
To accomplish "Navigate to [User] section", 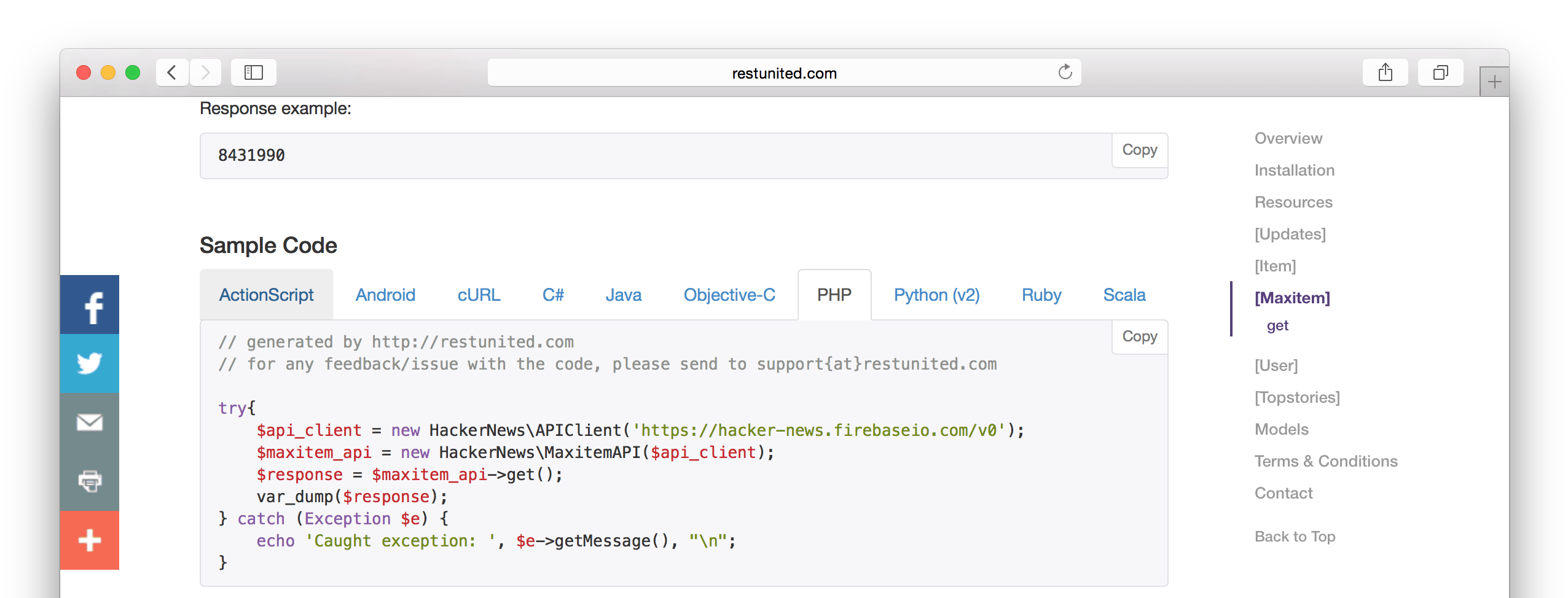I will coord(1276,365).
